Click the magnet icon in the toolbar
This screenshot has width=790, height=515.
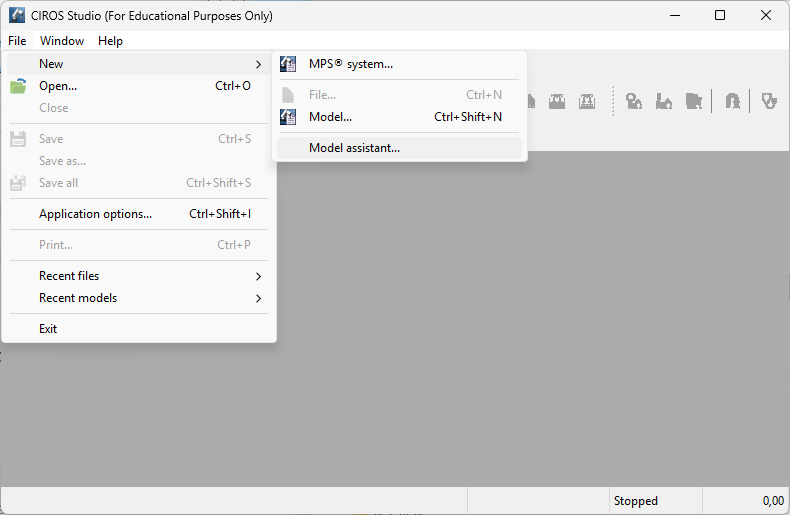click(733, 101)
